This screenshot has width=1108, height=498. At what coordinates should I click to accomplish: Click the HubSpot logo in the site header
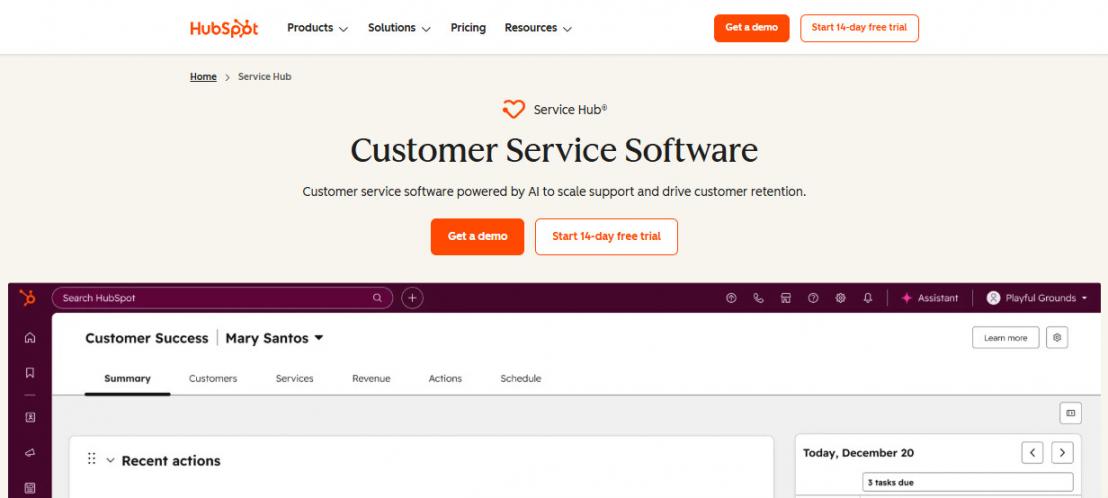click(224, 28)
